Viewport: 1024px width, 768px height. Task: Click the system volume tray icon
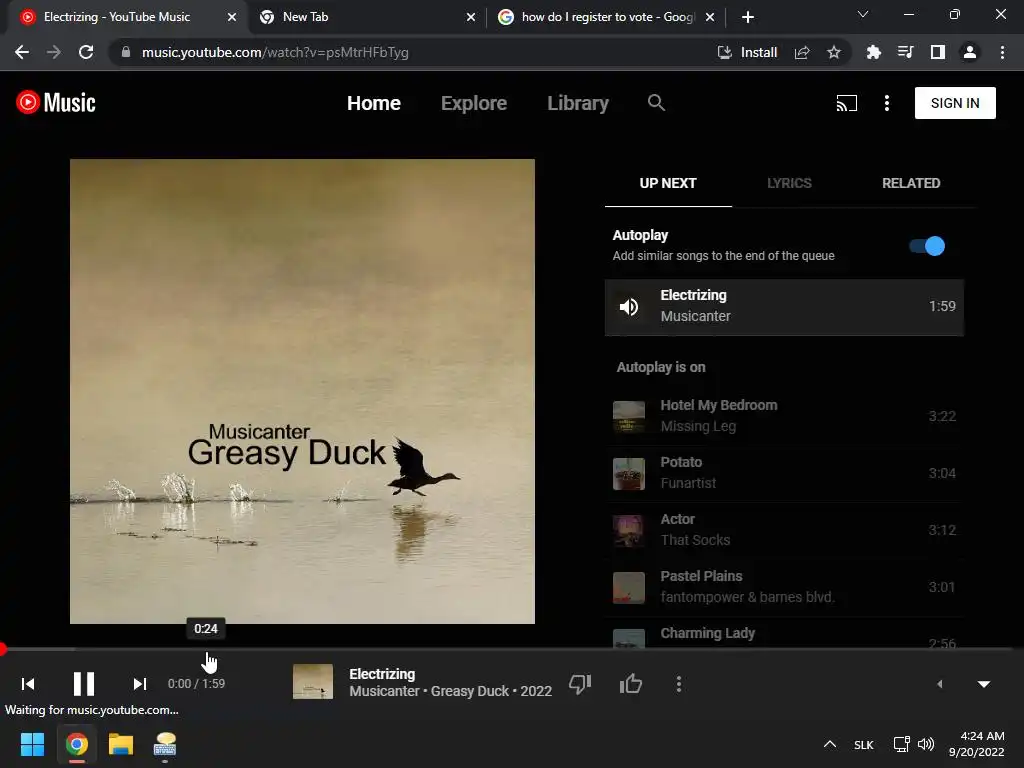tap(926, 744)
